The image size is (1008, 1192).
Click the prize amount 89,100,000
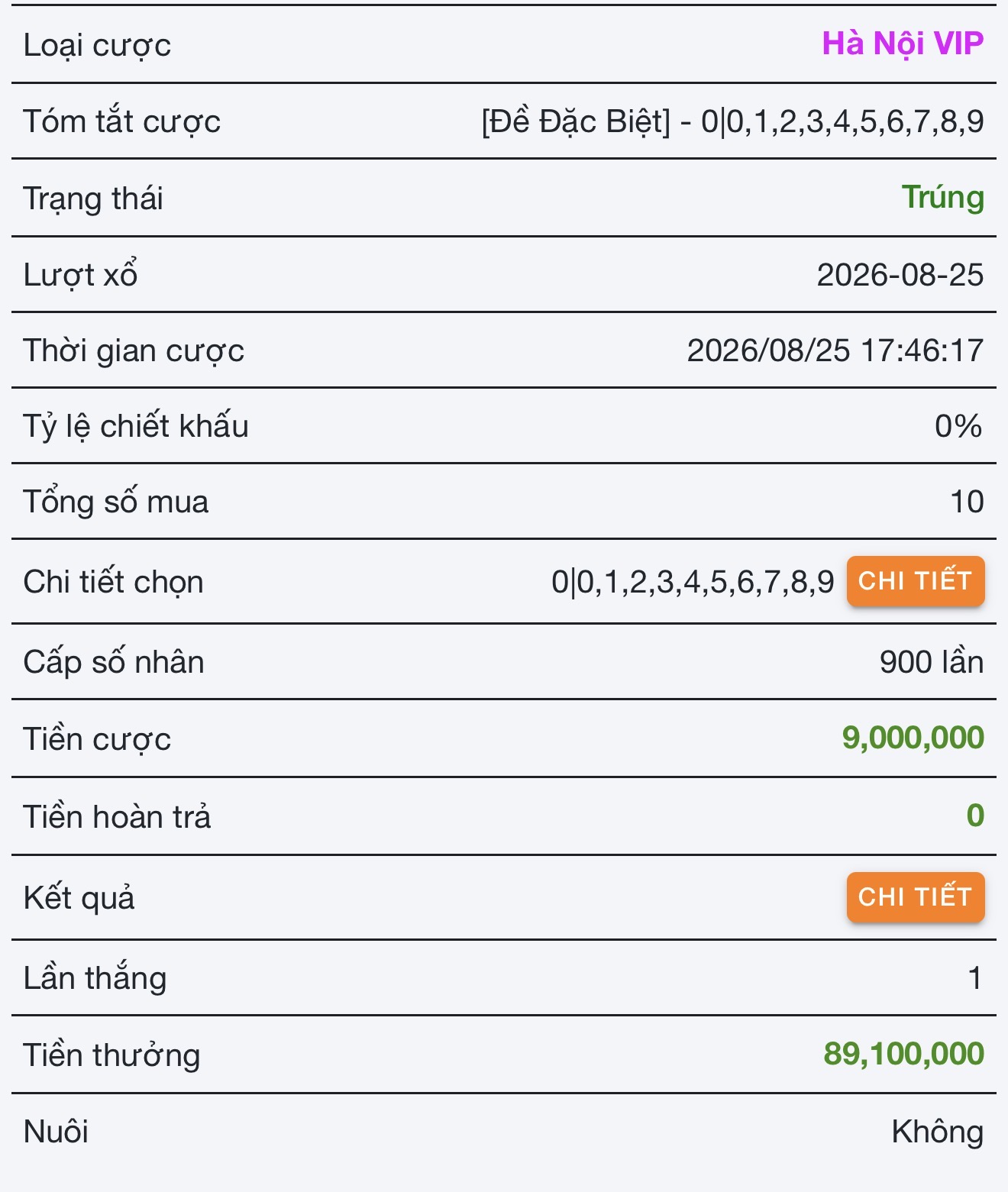tap(904, 1054)
